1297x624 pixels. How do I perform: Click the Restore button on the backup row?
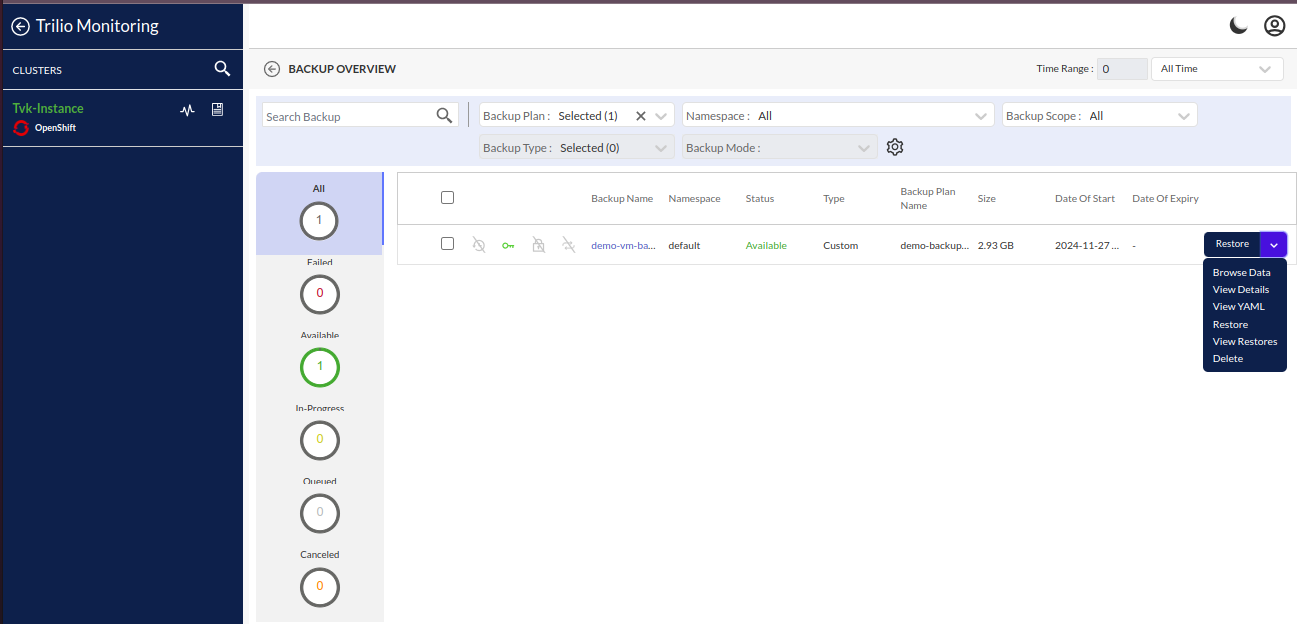[x=1231, y=244]
